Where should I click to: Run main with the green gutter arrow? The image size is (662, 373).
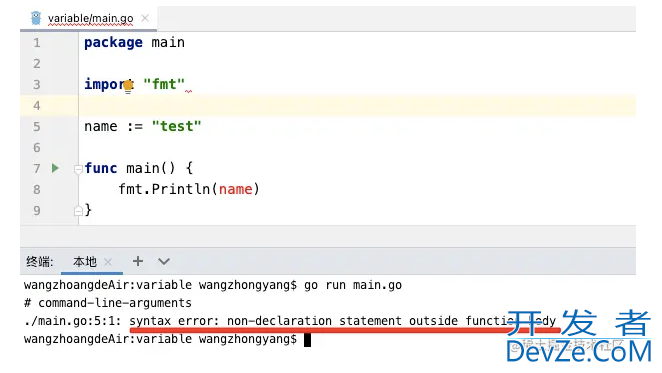point(55,168)
